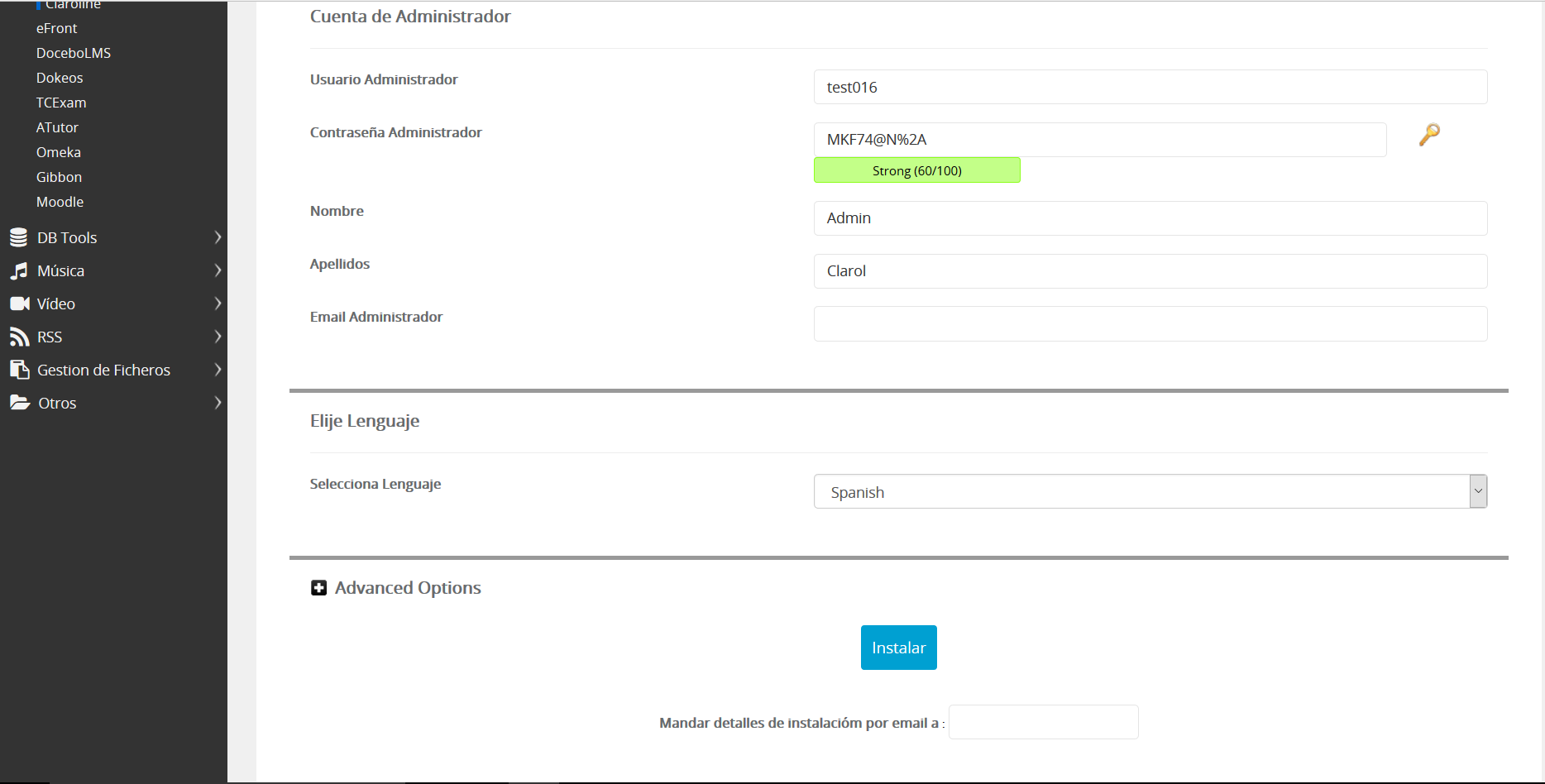
Task: Click the Otros folder icon
Action: point(19,403)
